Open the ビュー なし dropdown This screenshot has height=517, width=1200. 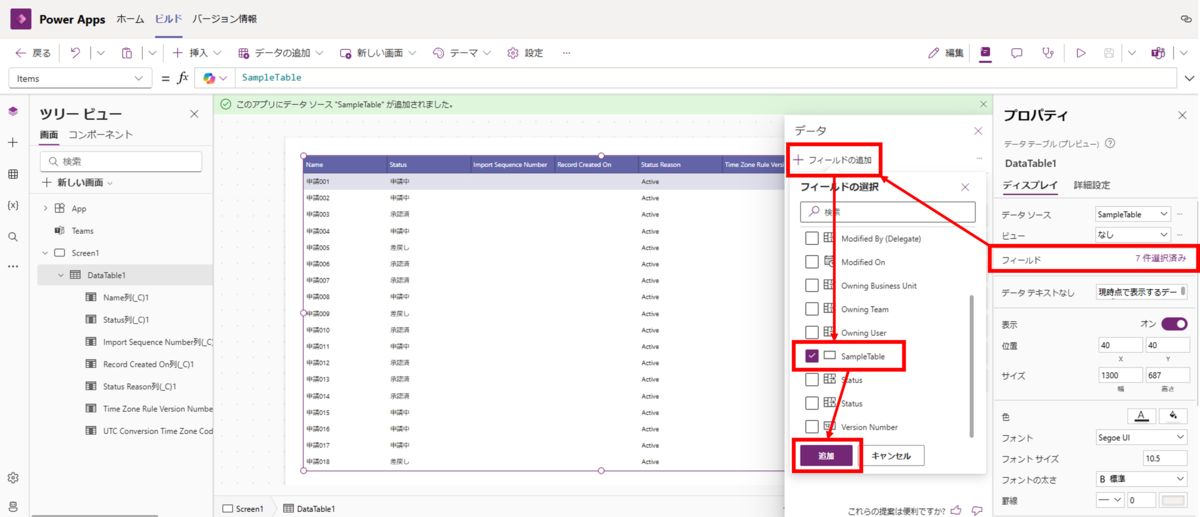point(1132,235)
